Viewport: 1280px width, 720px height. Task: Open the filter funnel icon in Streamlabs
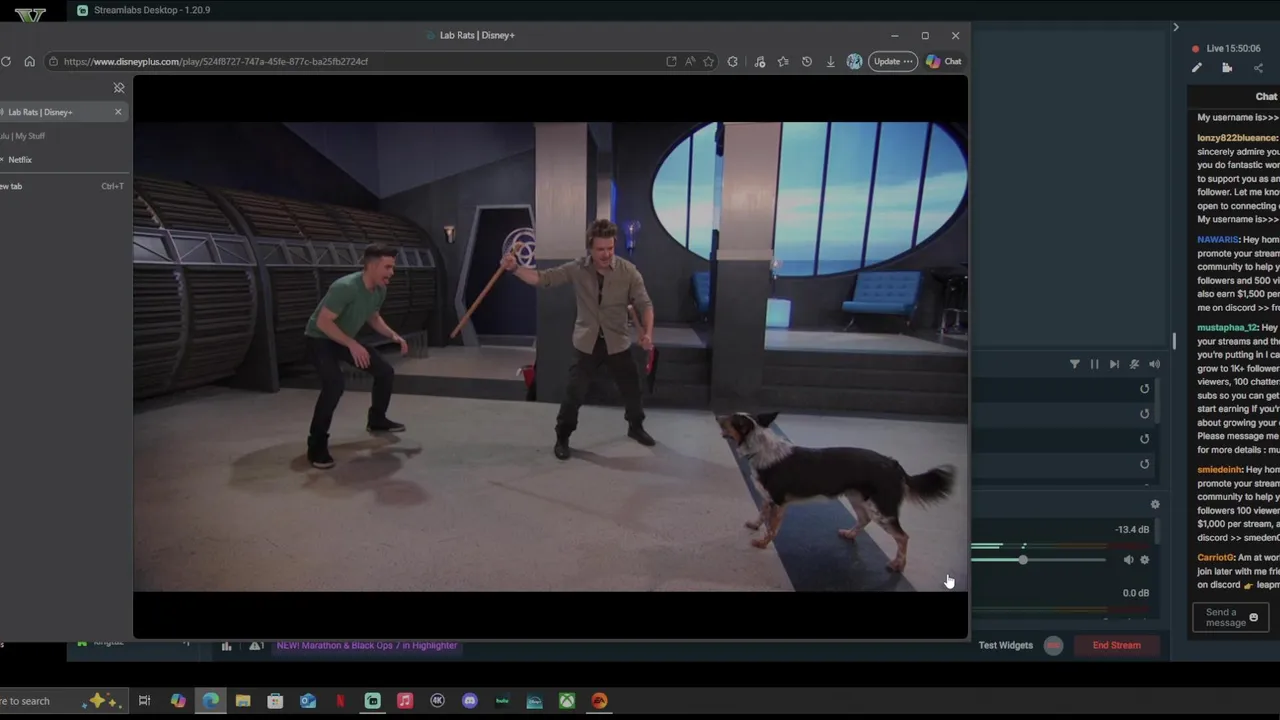(x=1075, y=365)
